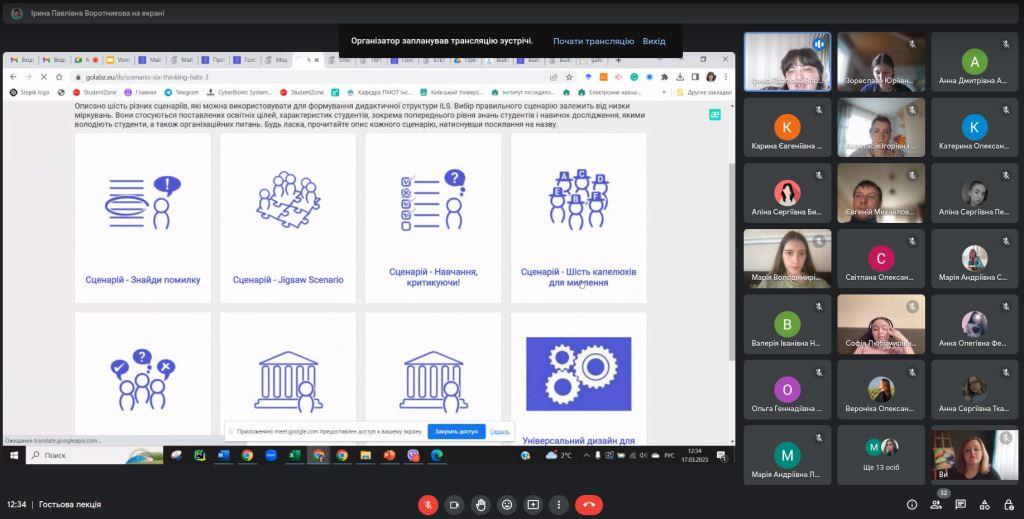The image size is (1024, 519).
Task: Open host controls lock icon
Action: pos(1008,505)
